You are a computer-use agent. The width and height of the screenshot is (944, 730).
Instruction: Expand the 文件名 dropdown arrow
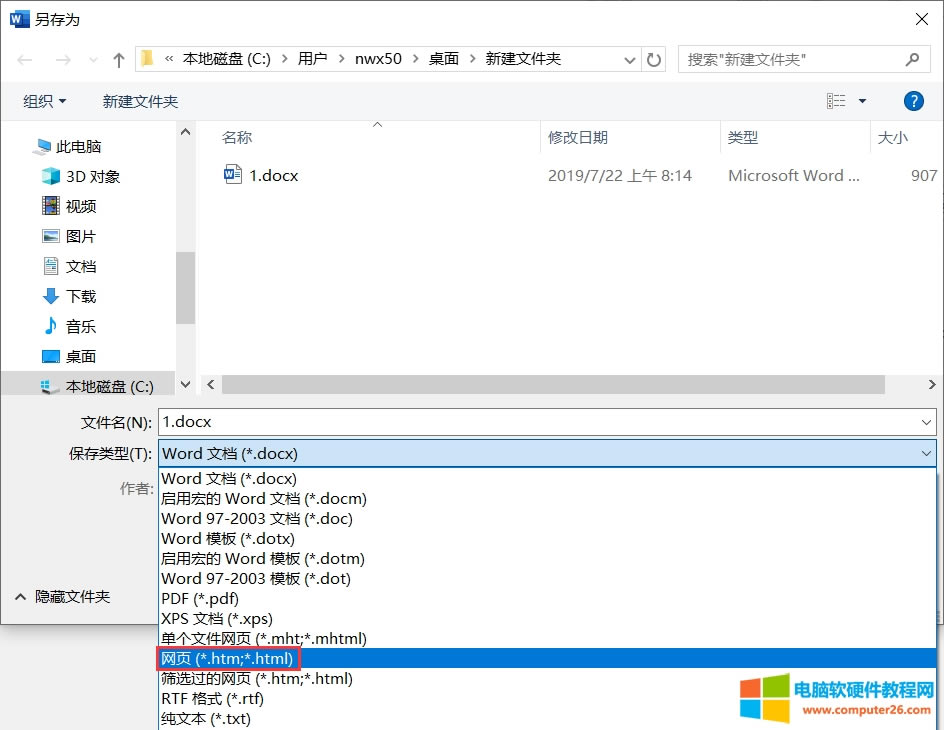pyautogui.click(x=927, y=422)
